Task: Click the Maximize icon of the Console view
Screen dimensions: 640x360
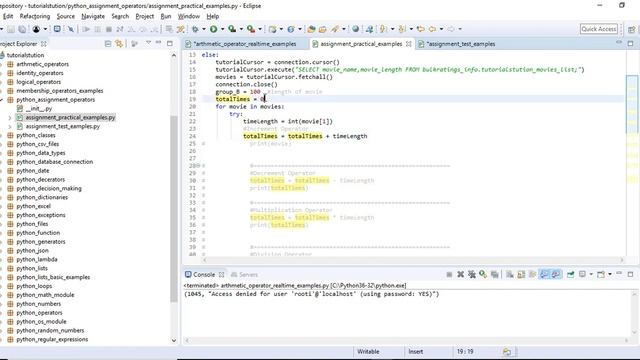Action: (x=630, y=274)
